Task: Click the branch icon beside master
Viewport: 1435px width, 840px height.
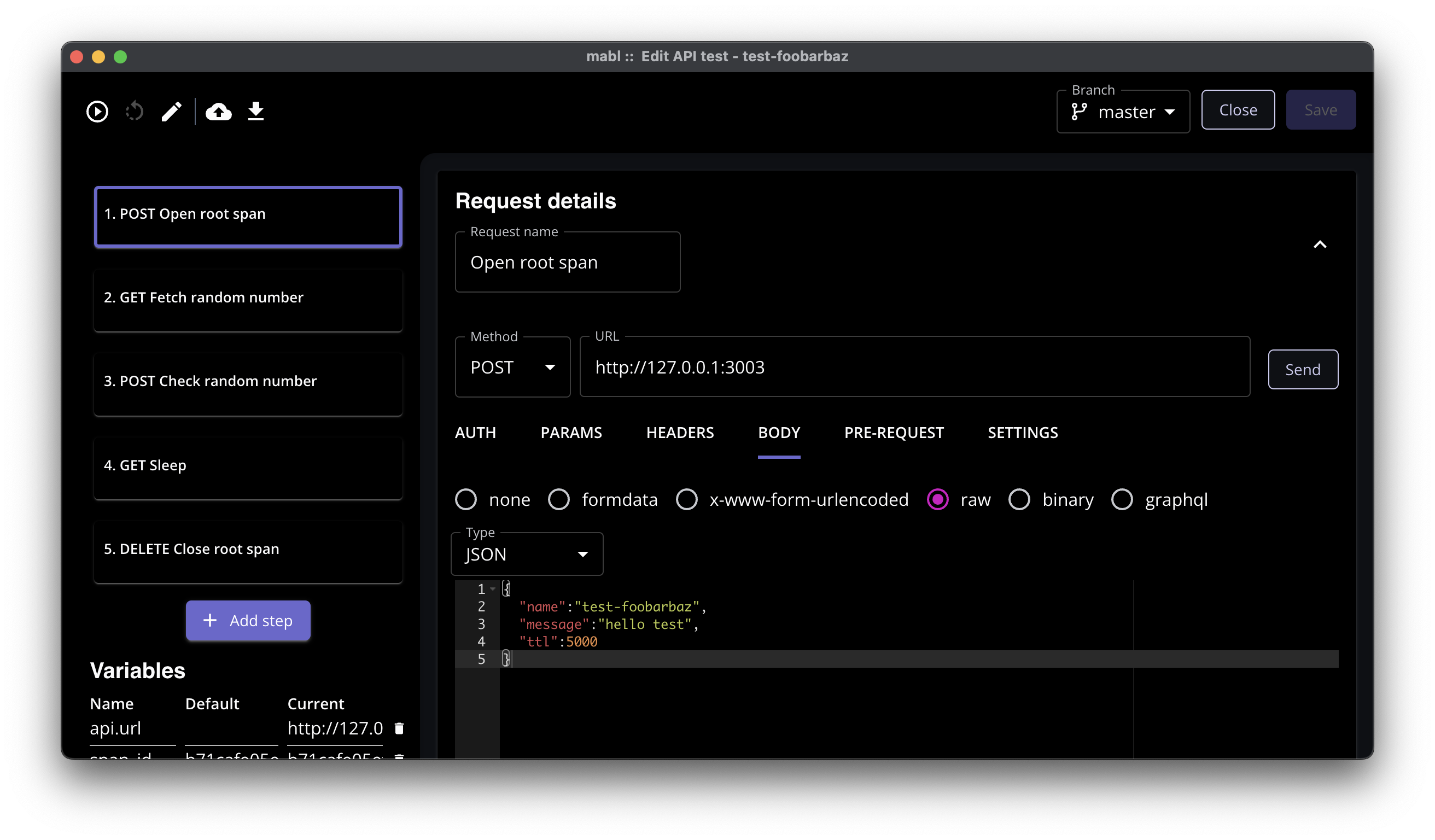Action: (1079, 112)
